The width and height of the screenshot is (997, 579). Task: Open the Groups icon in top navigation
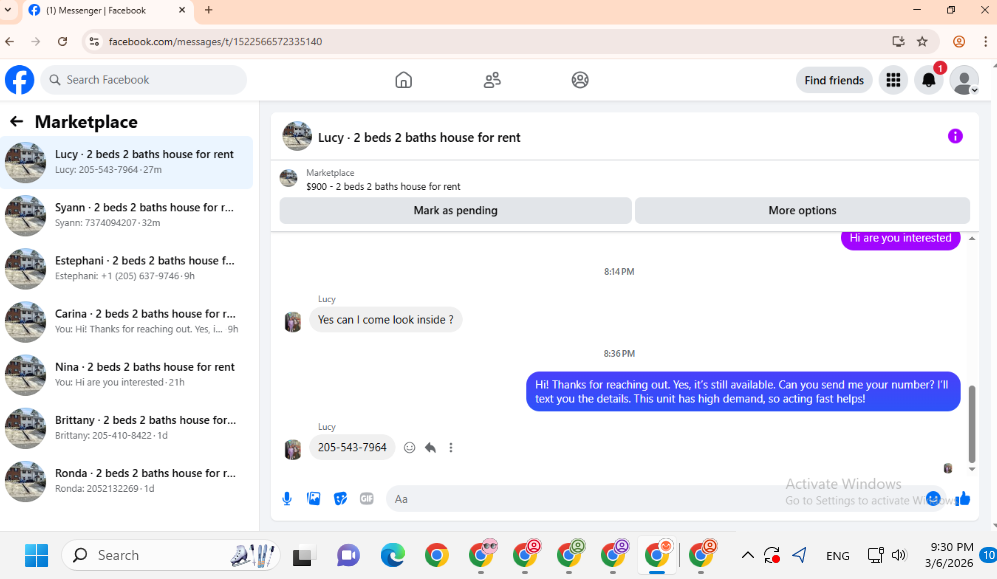[580, 80]
